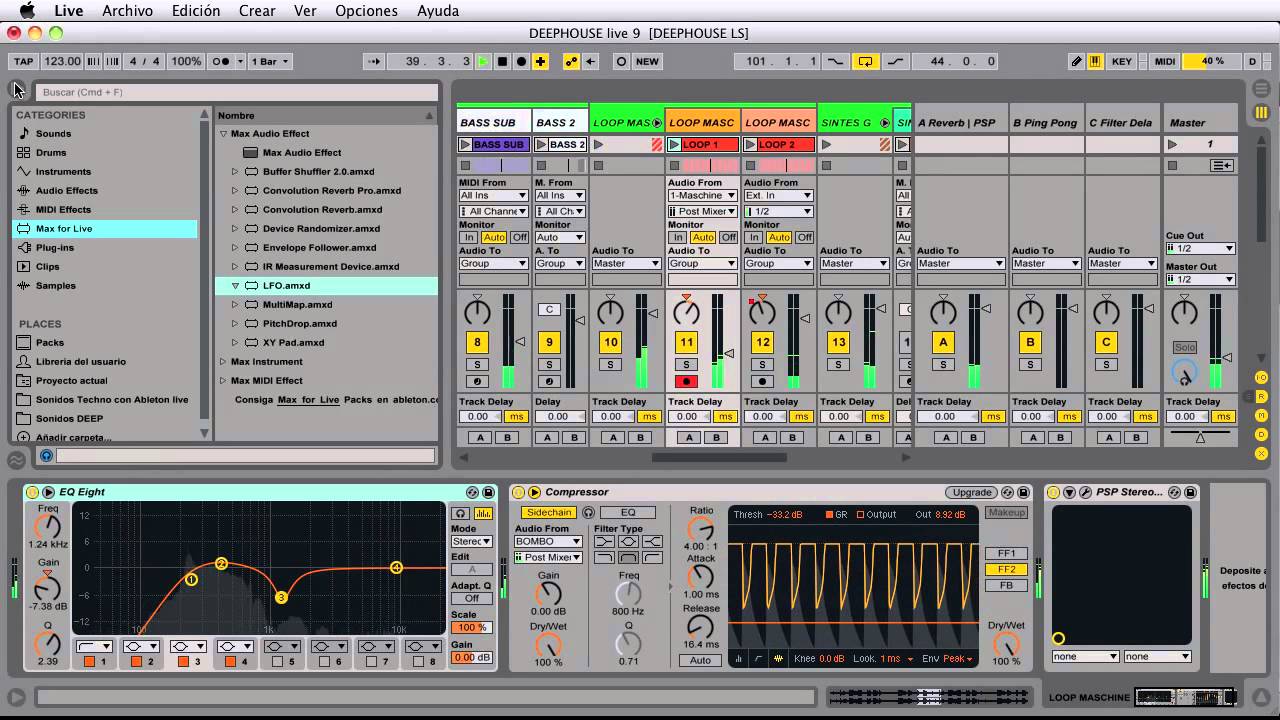
Task: Click the TAP tempo button
Action: [x=23, y=61]
